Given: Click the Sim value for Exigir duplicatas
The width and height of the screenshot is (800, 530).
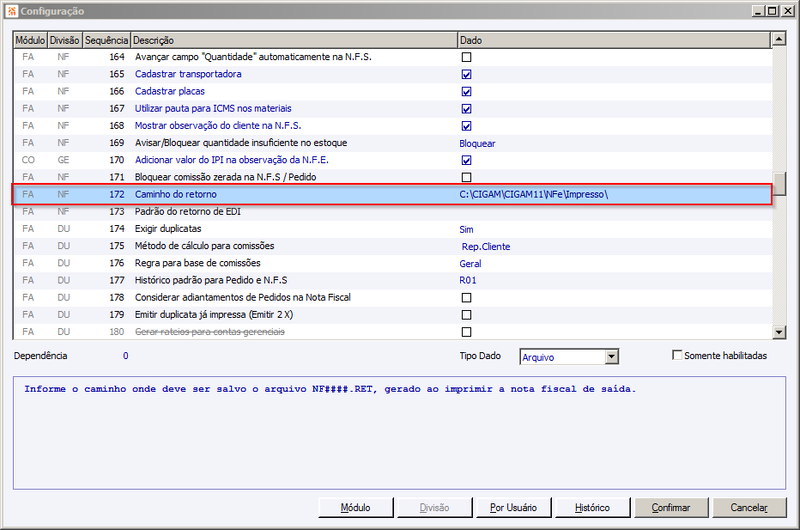Looking at the screenshot, I should point(466,230).
